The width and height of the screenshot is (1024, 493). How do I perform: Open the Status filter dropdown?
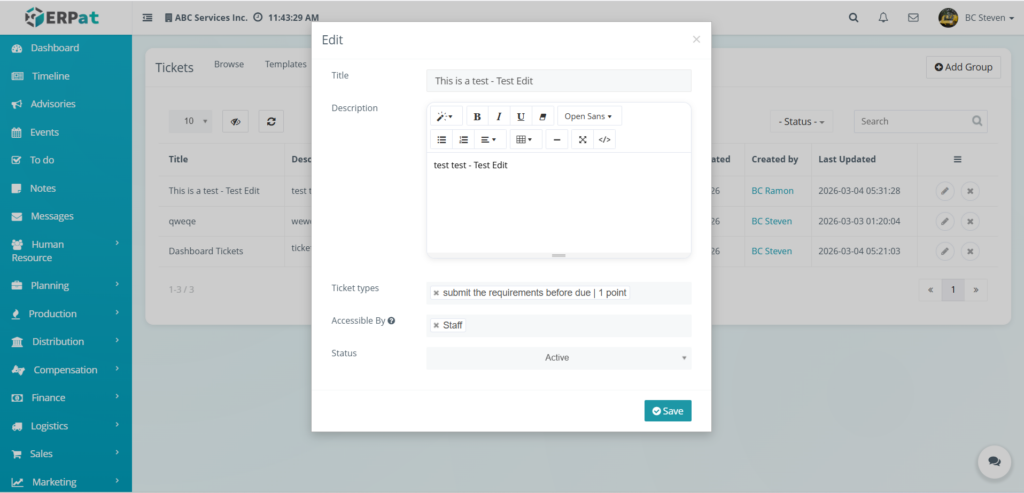click(801, 121)
